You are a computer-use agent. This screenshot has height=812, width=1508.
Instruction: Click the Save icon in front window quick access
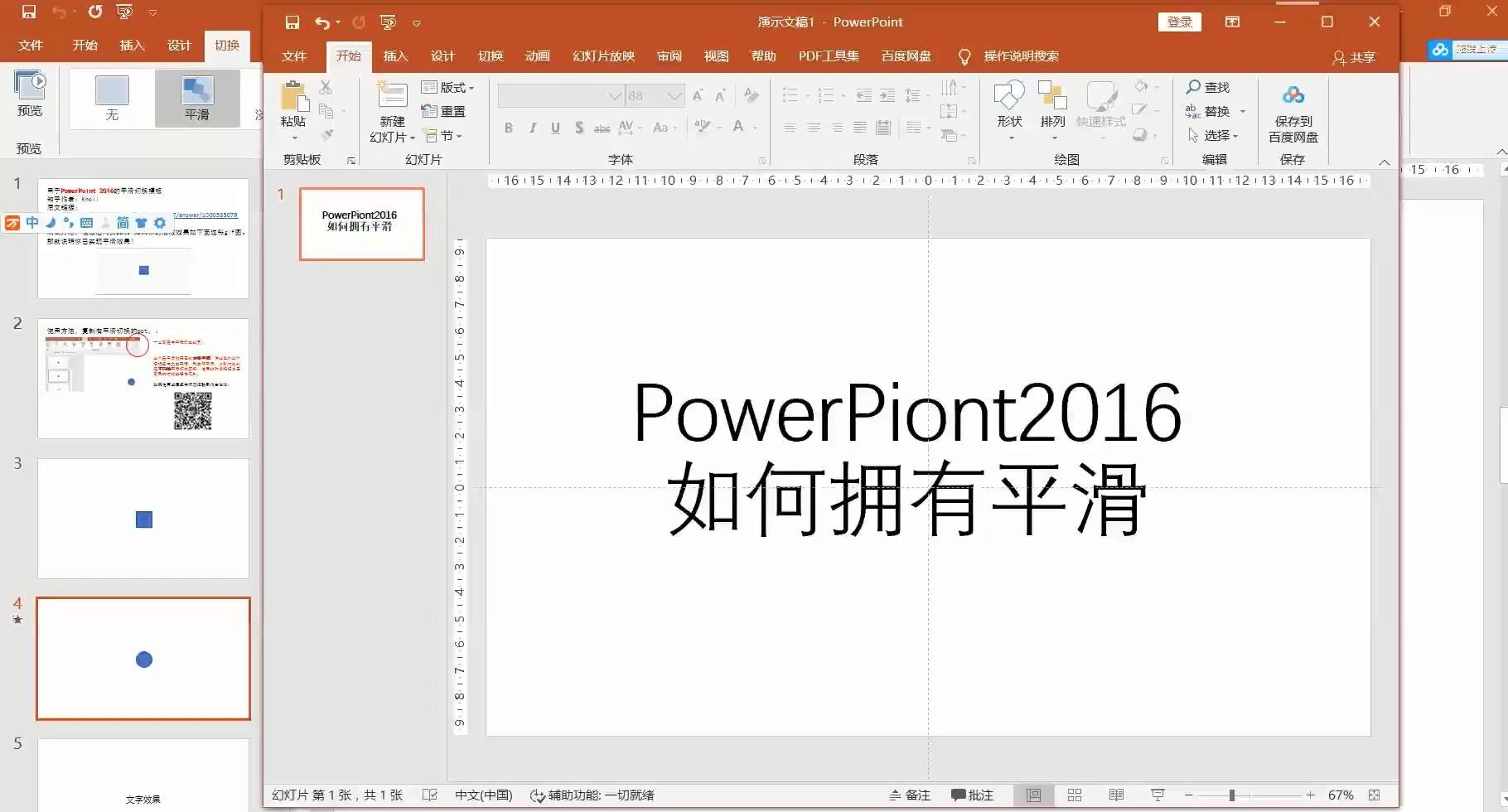[292, 22]
